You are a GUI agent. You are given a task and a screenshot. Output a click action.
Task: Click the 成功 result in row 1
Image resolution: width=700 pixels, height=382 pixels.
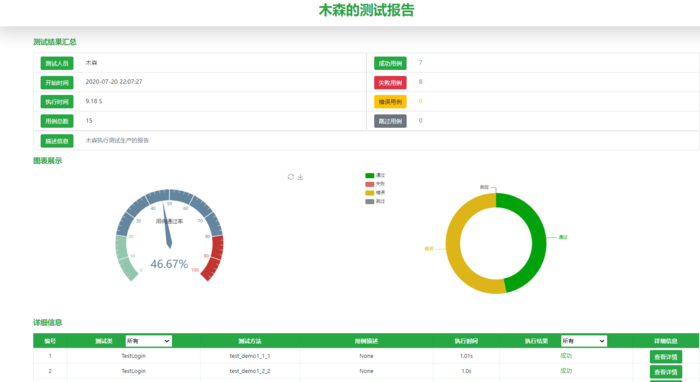pyautogui.click(x=566, y=356)
